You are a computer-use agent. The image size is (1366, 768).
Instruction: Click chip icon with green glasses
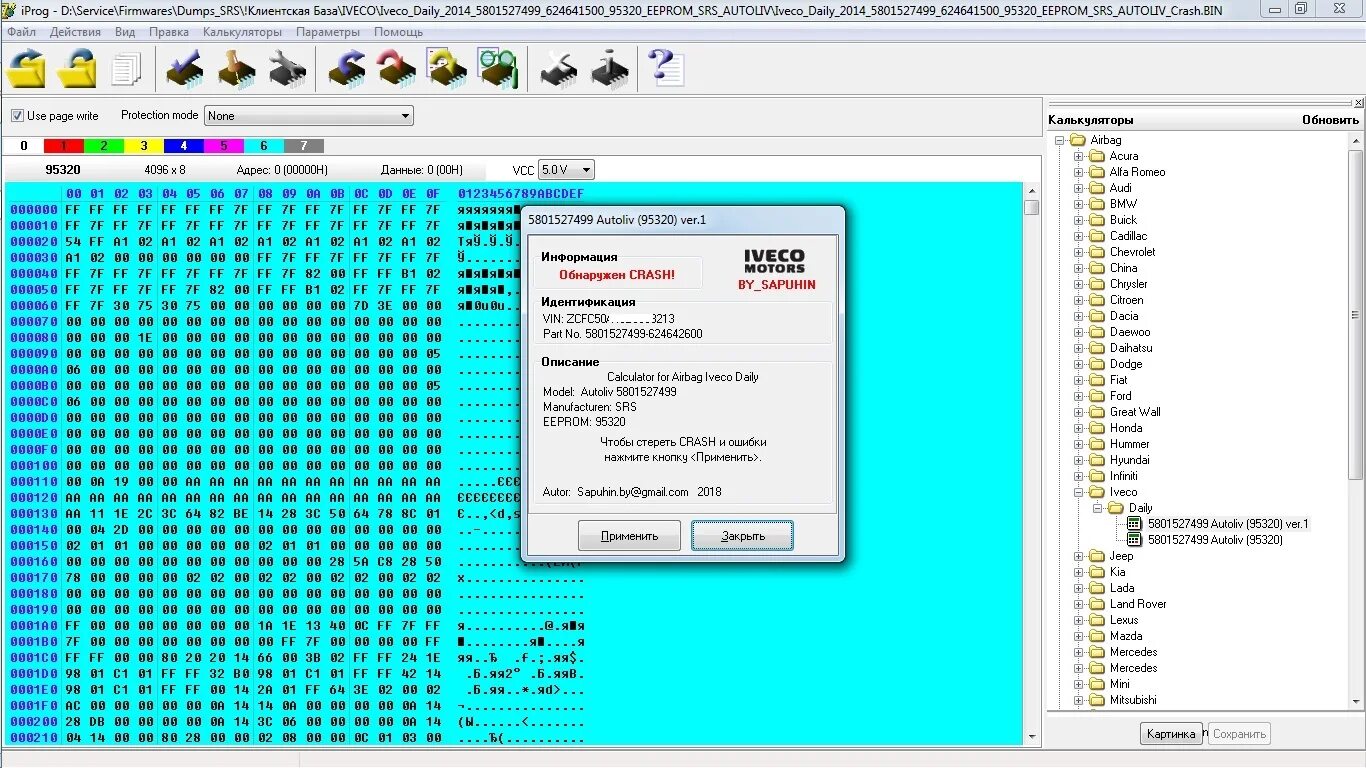(497, 68)
